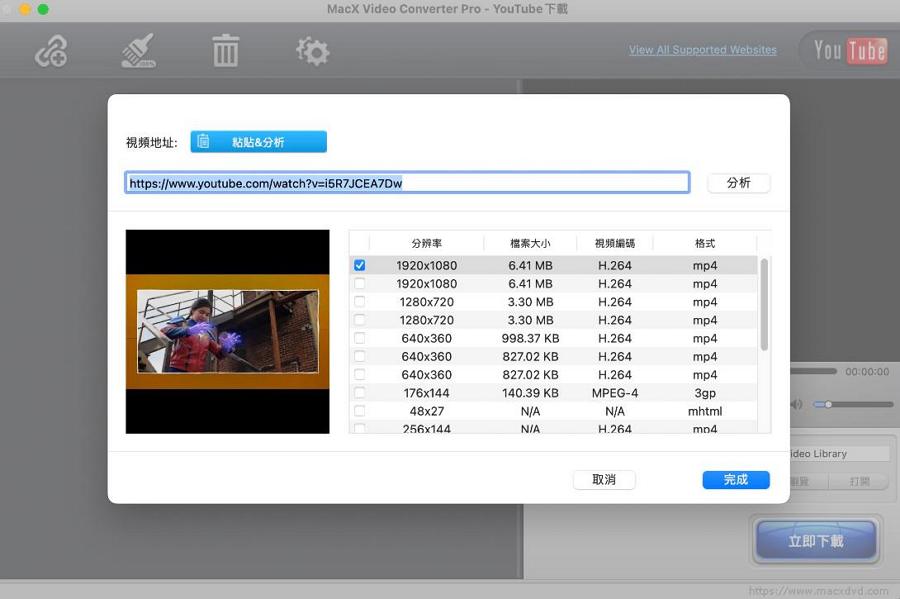Click the 視頻地址 label
Screen dimensions: 900x599
point(152,142)
